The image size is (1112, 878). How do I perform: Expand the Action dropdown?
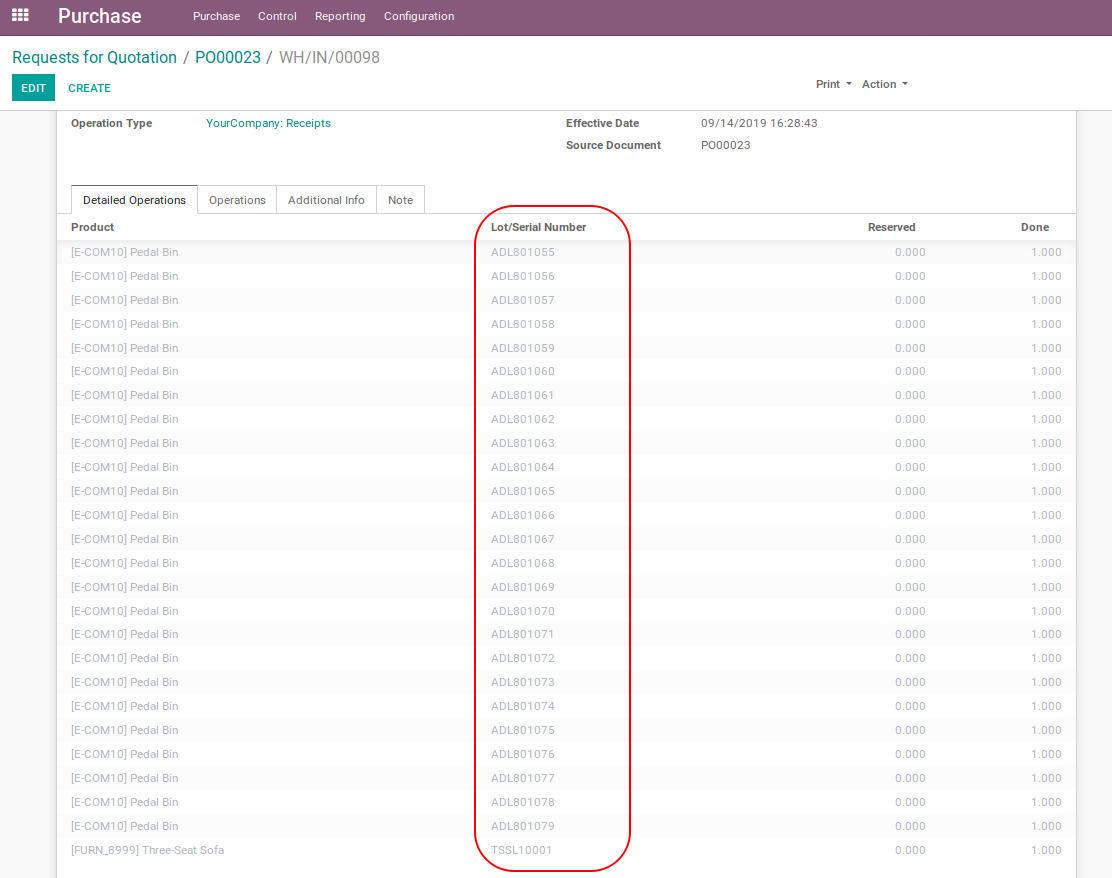[x=884, y=84]
